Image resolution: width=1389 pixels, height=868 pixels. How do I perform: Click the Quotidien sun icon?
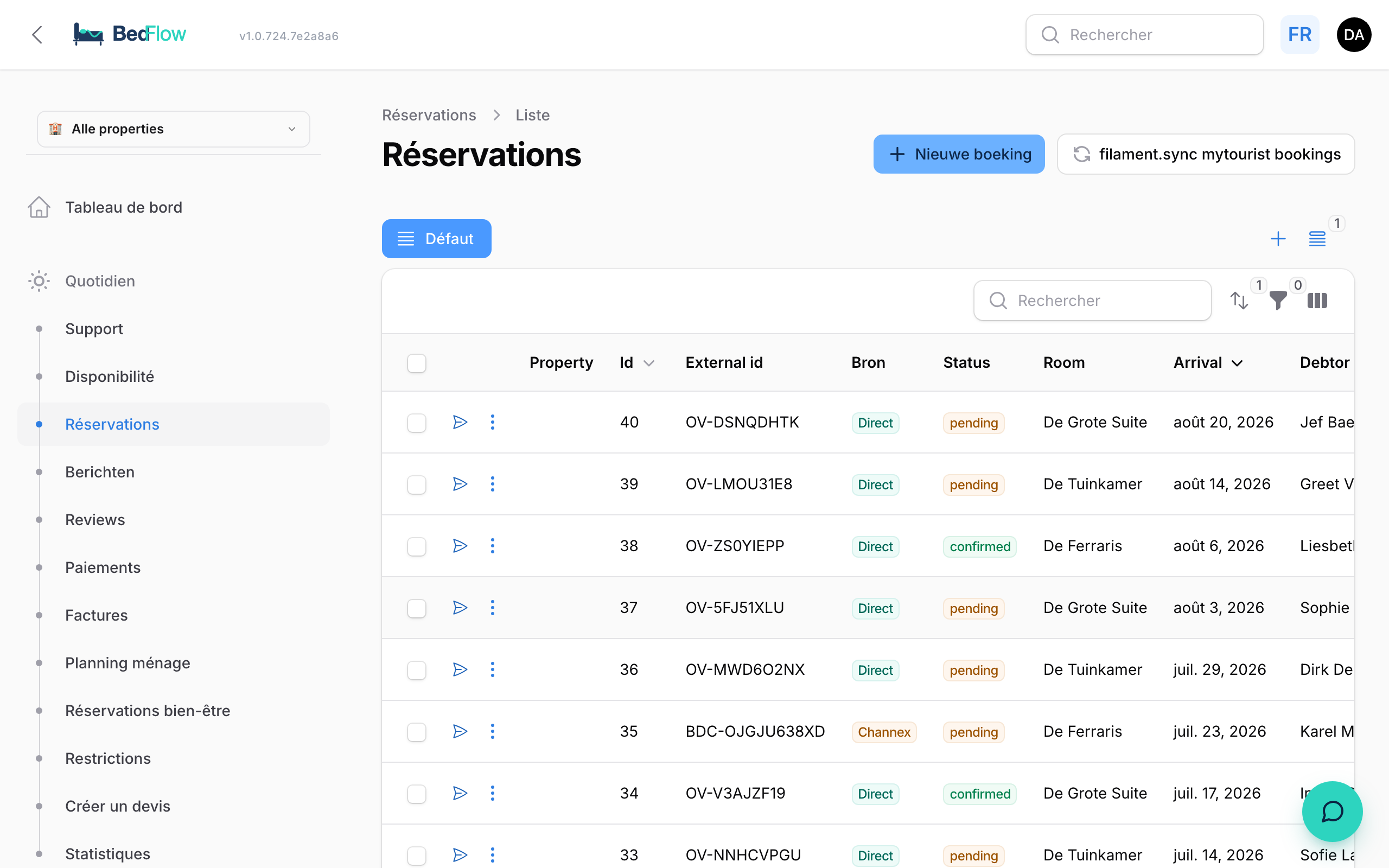(39, 282)
